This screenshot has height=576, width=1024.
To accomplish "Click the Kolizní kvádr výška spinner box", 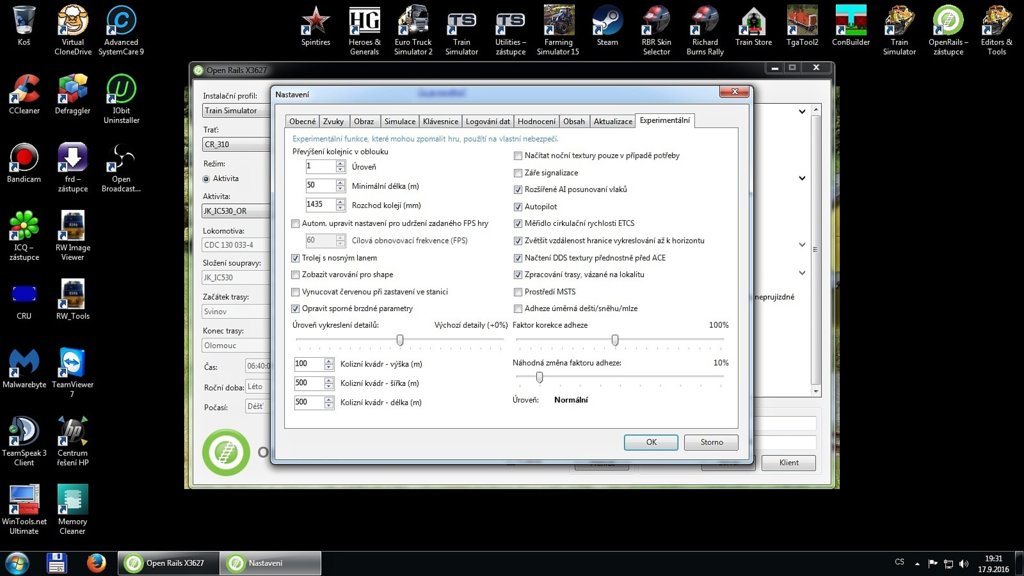I will click(x=309, y=364).
